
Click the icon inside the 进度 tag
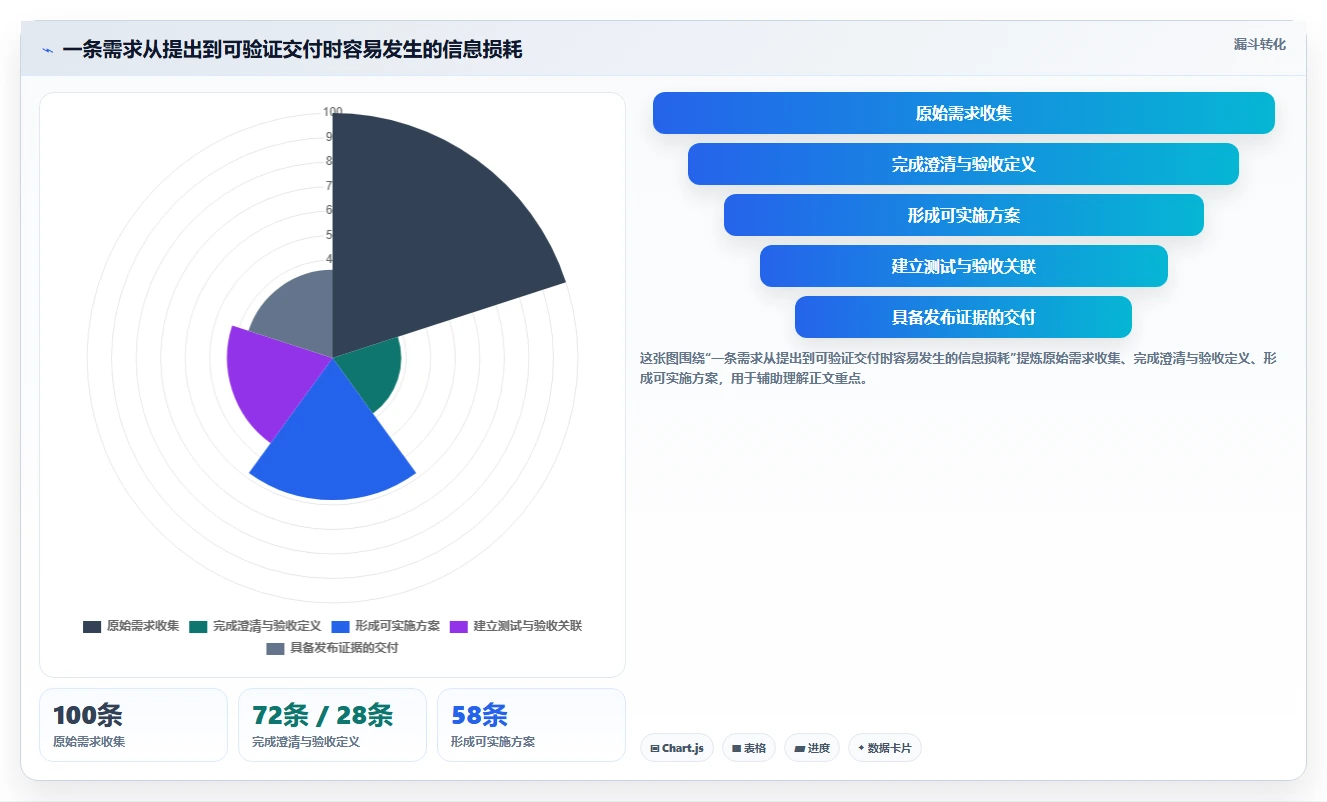pyautogui.click(x=799, y=748)
